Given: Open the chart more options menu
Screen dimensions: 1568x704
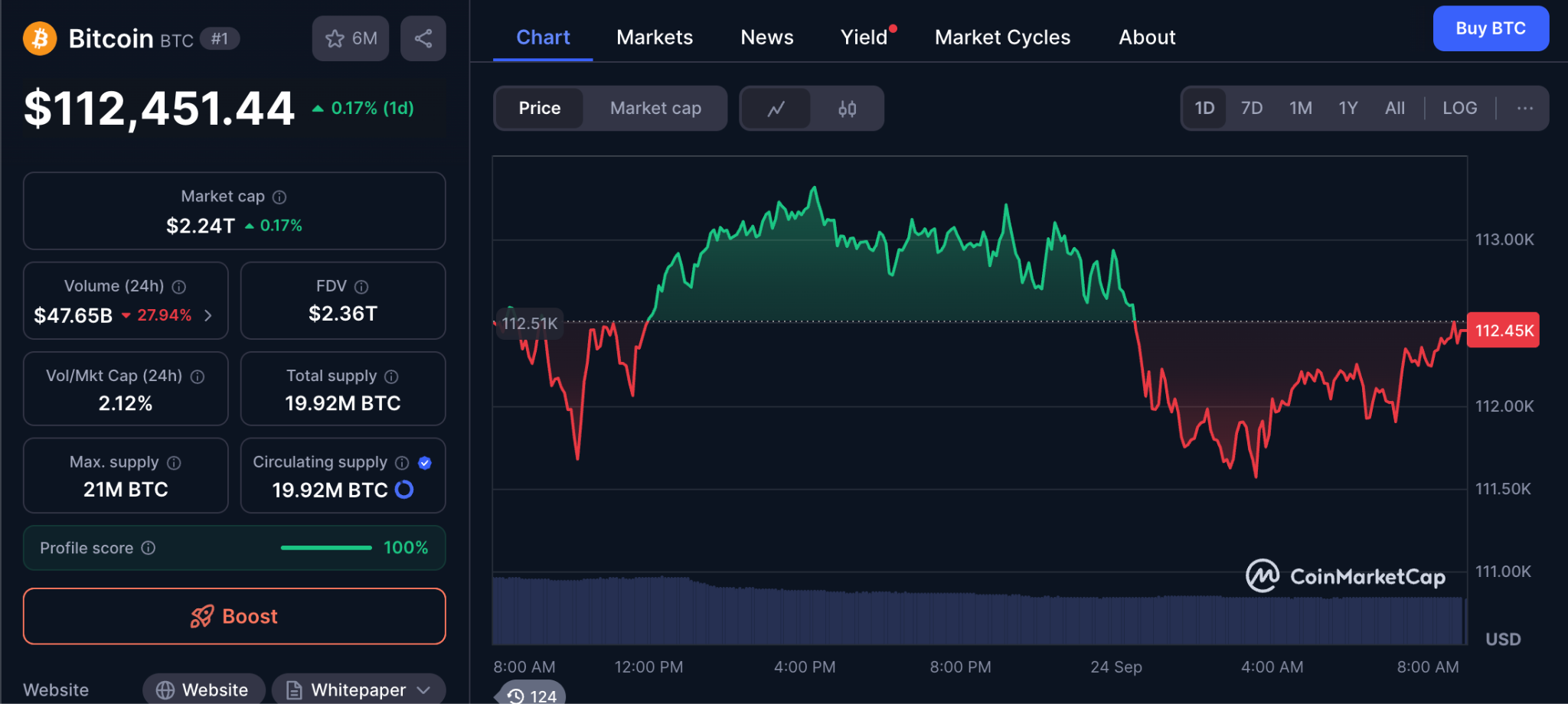Looking at the screenshot, I should point(1524,109).
